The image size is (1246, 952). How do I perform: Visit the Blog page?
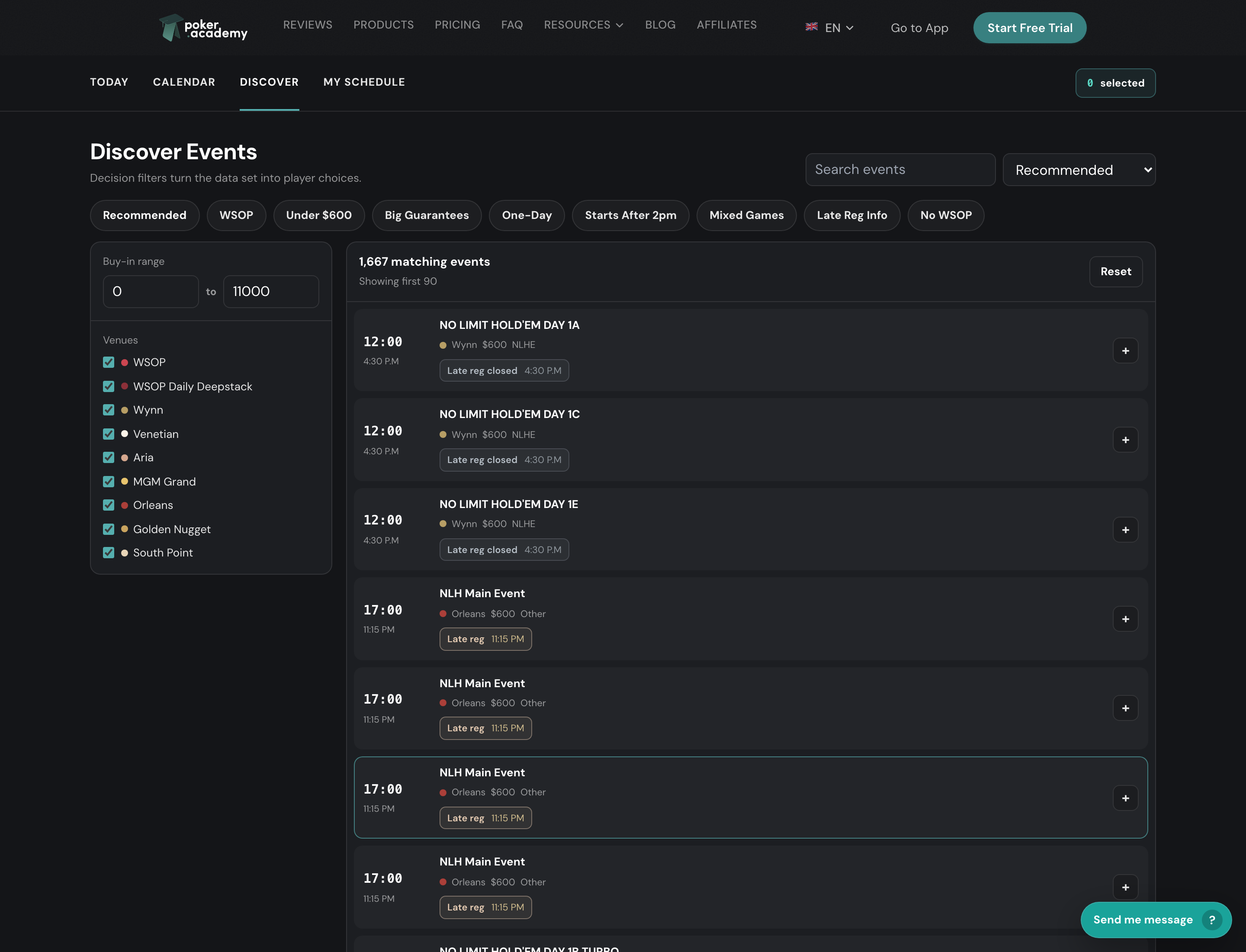(x=660, y=25)
